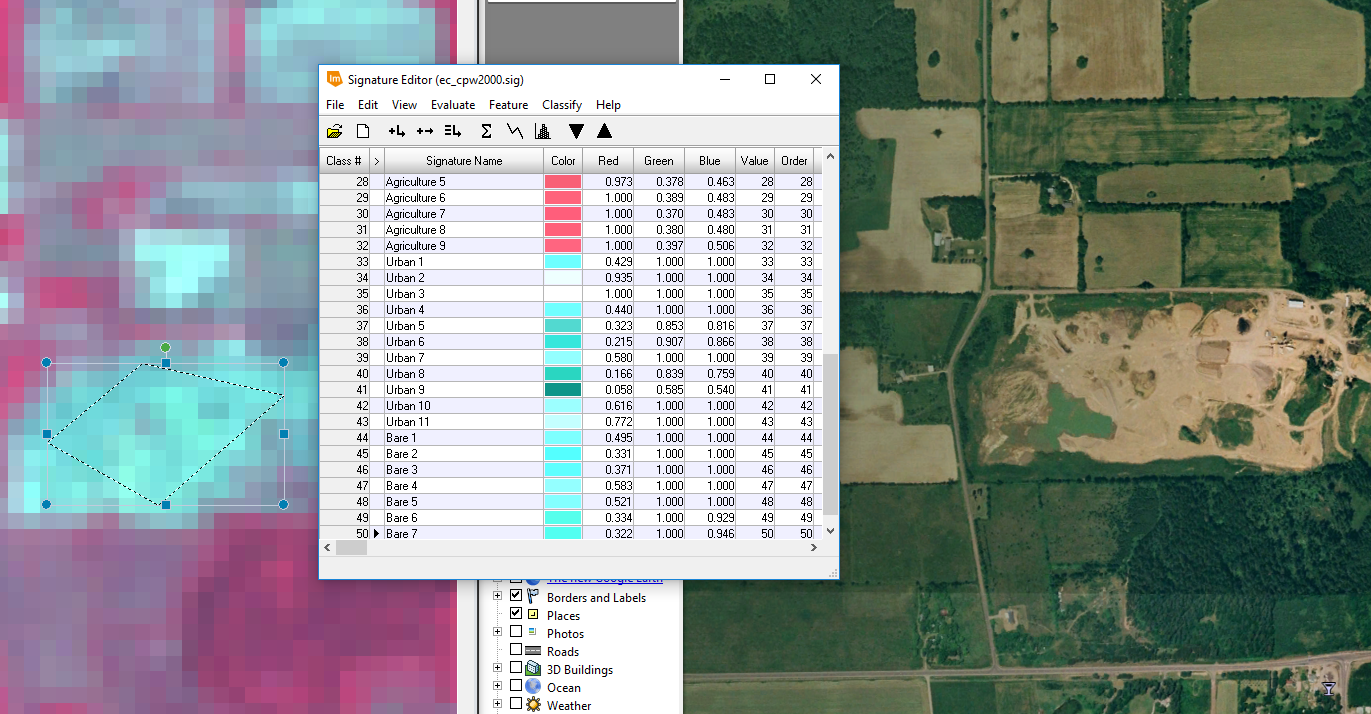The height and width of the screenshot is (714, 1371).
Task: Enable the Roads layer in Google Earth
Action: click(517, 651)
